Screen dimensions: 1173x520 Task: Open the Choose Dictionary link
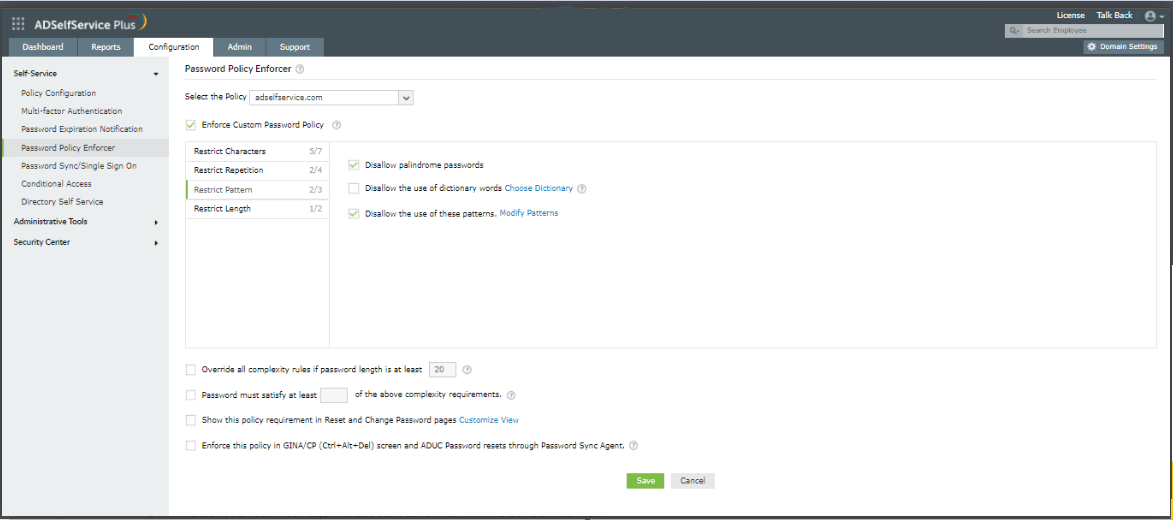(539, 189)
